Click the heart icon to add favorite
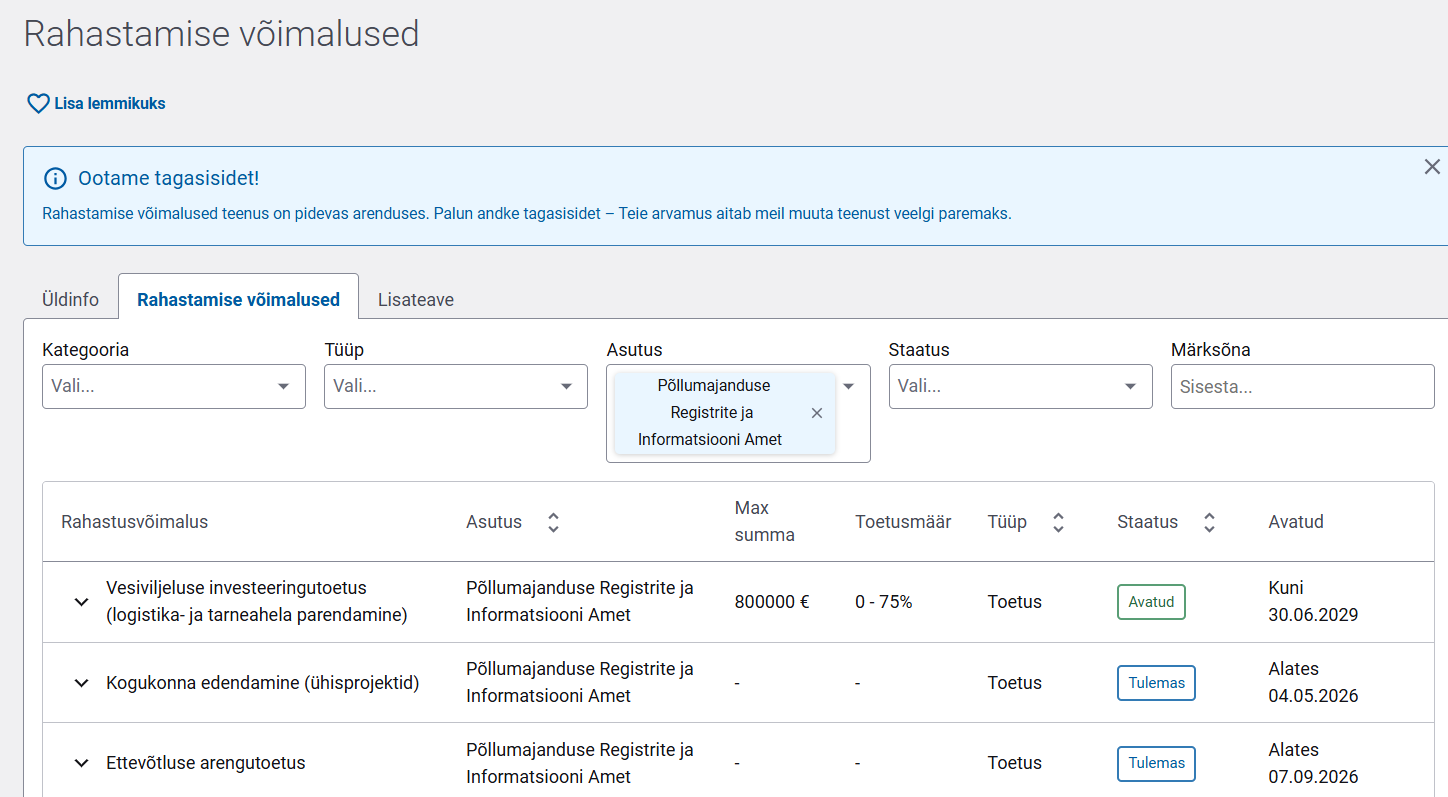Viewport: 1448px width, 797px height. (x=38, y=104)
